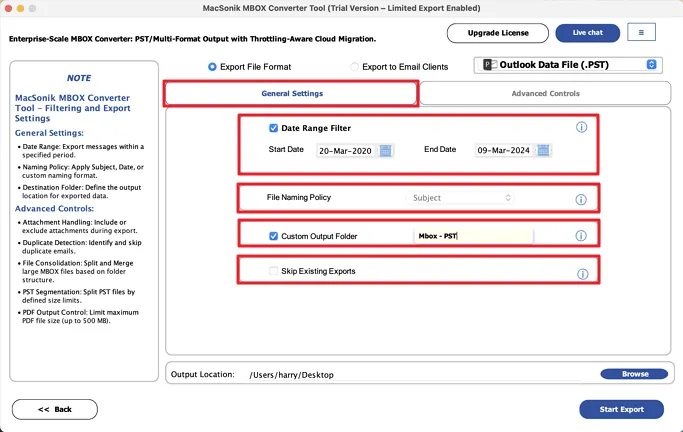Image resolution: width=683 pixels, height=432 pixels.
Task: Go back with the Back button
Action: coord(55,409)
